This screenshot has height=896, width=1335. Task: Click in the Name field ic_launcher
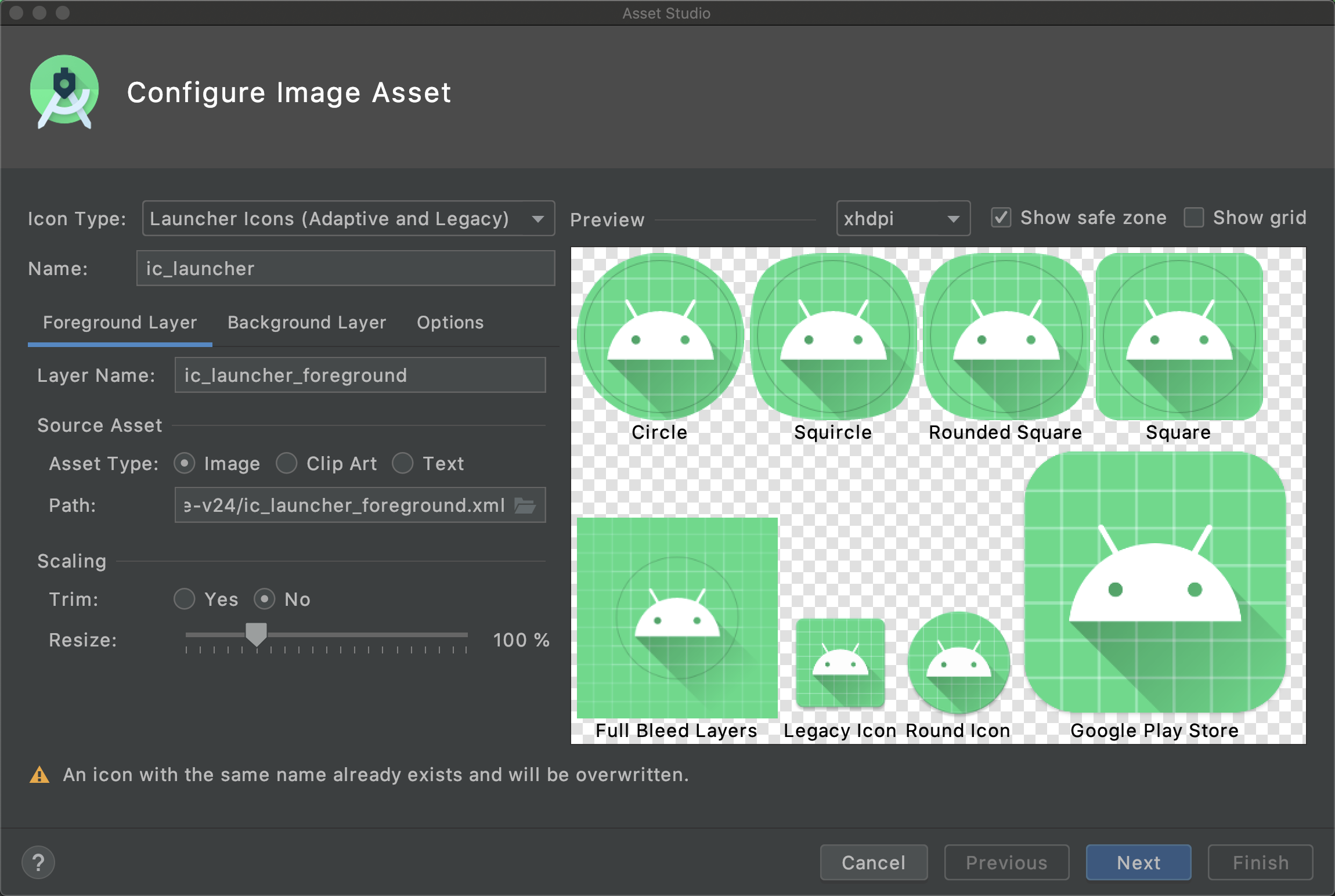point(345,268)
